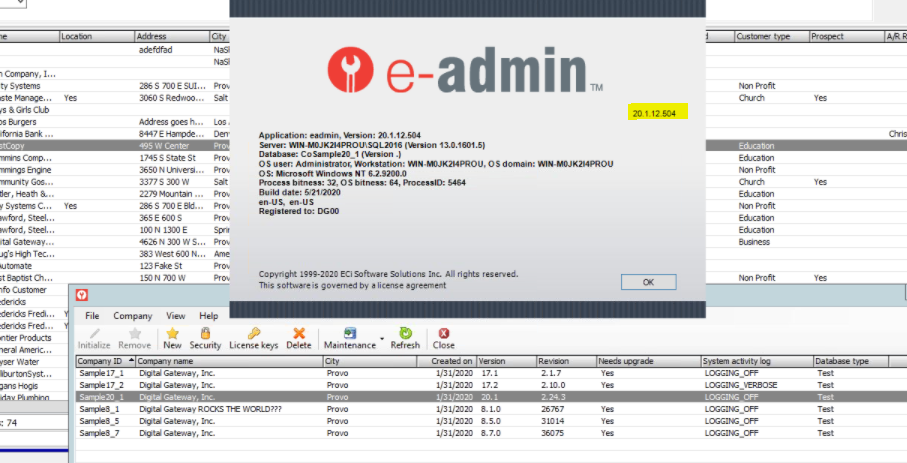This screenshot has width=907, height=463.
Task: Click address 1745 S State St in background
Action: [167, 158]
